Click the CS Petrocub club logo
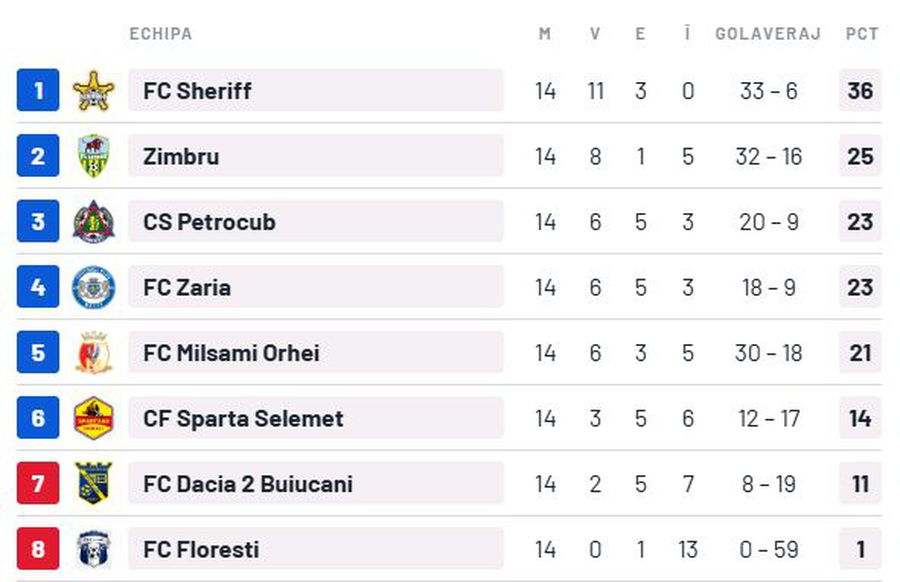 pos(93,222)
